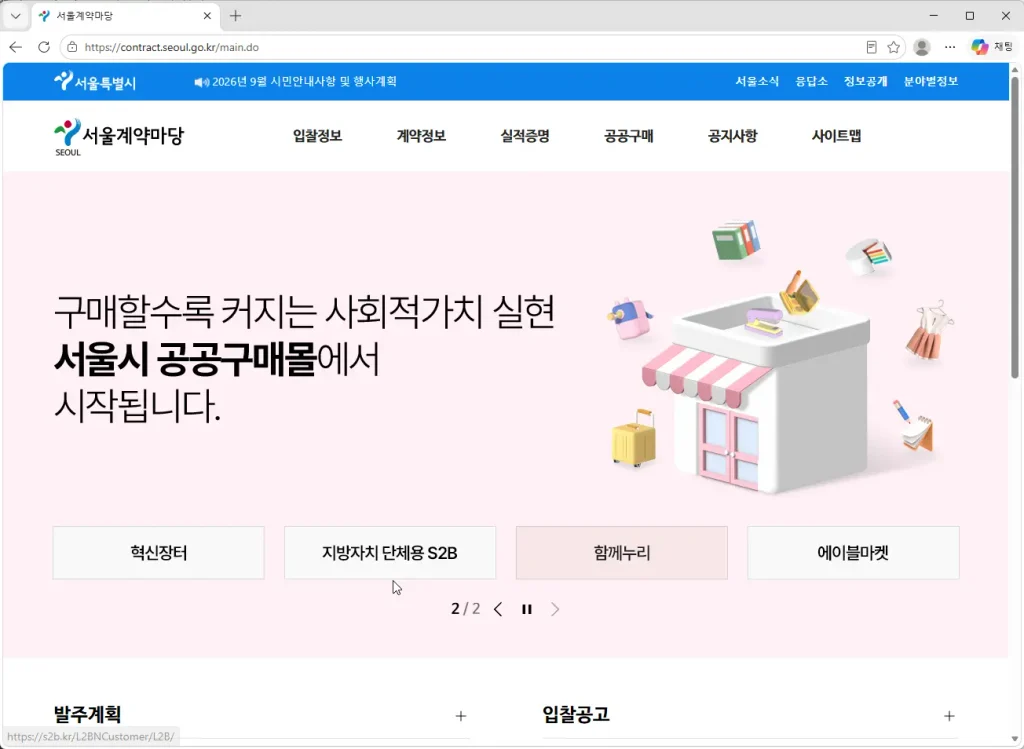Maximize the browser window
The height and width of the screenshot is (749, 1024).
(x=970, y=16)
